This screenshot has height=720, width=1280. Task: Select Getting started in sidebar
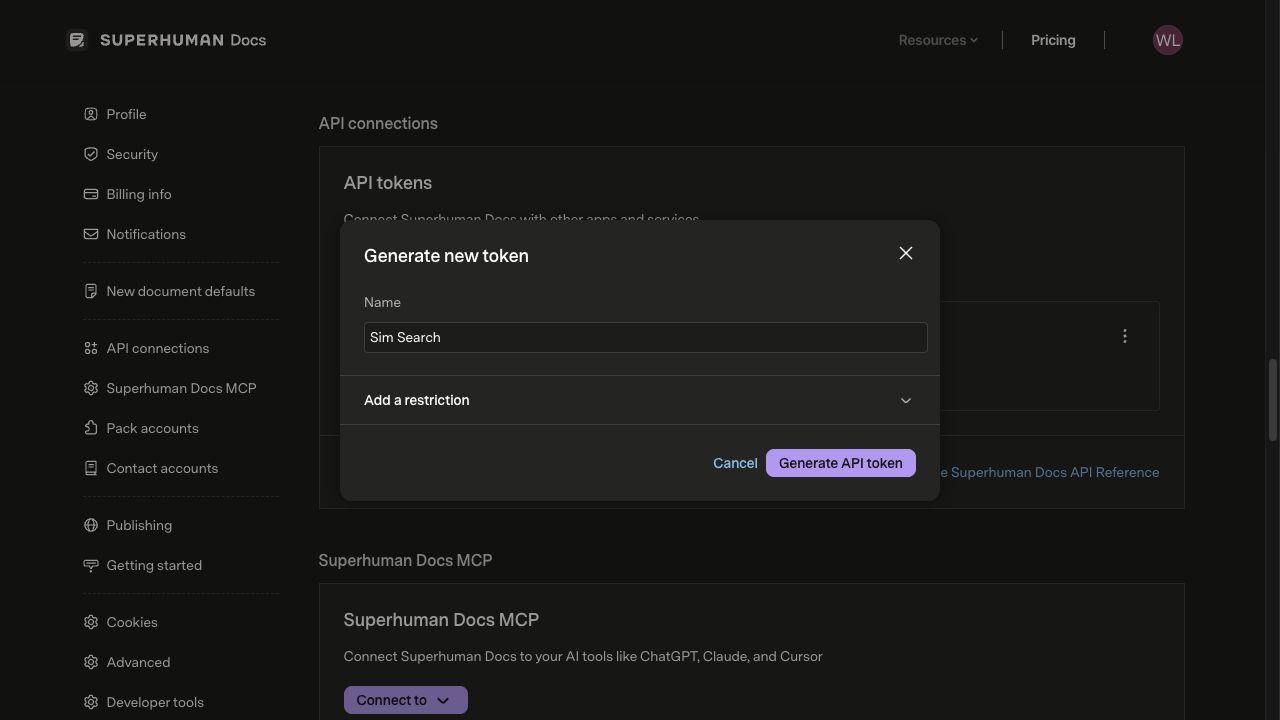pos(154,565)
